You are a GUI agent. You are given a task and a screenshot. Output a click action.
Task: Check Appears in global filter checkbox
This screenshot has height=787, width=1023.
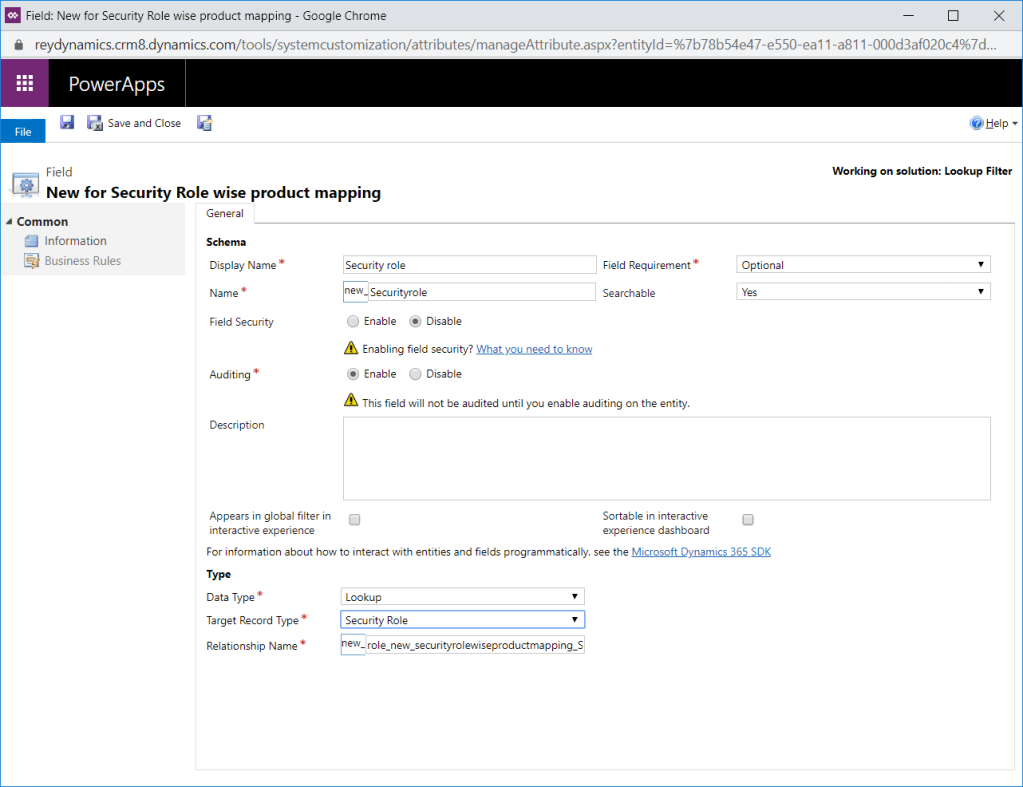point(354,520)
